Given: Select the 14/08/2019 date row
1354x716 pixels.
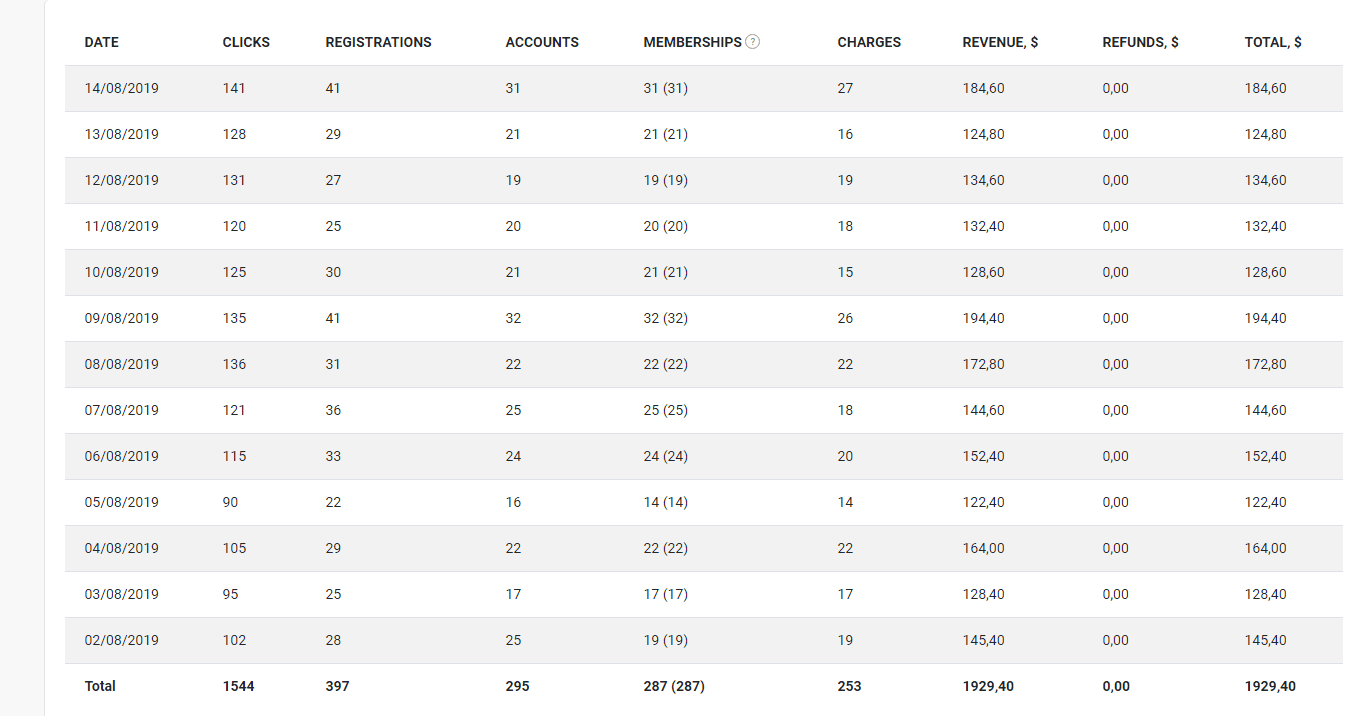Looking at the screenshot, I should [704, 88].
